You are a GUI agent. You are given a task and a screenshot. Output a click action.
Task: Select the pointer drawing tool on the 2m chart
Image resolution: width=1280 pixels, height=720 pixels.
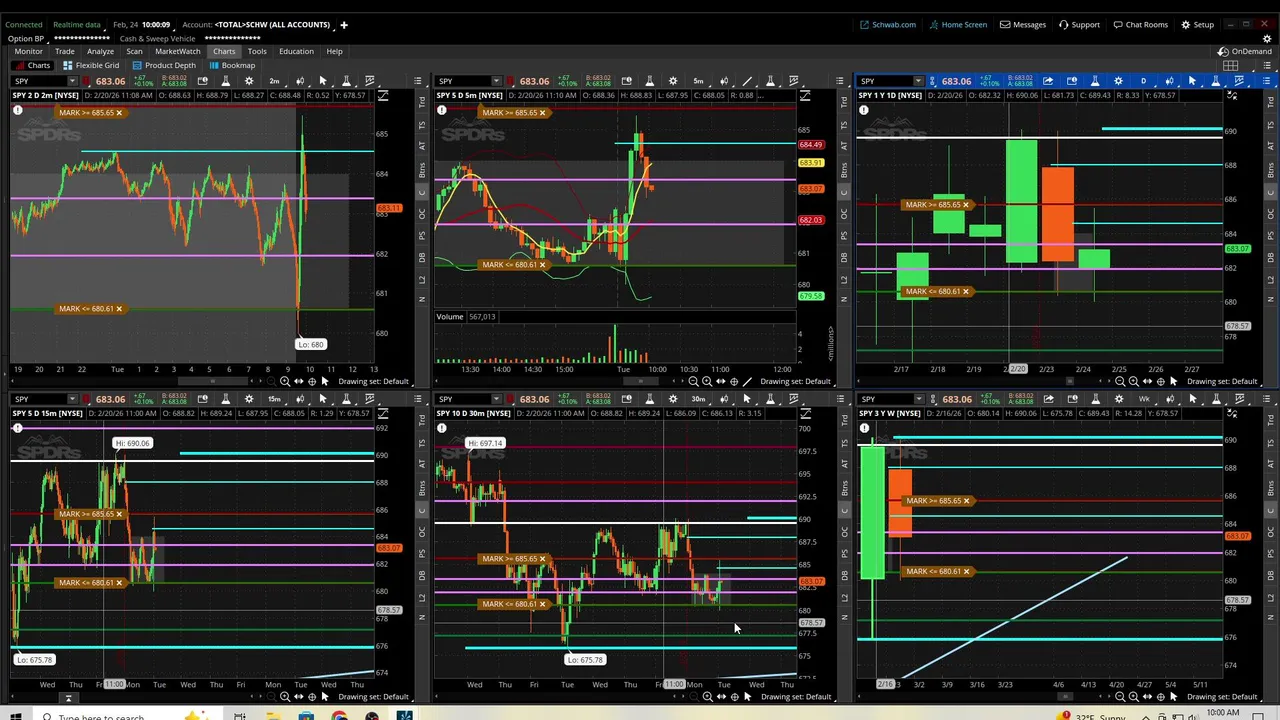click(323, 81)
